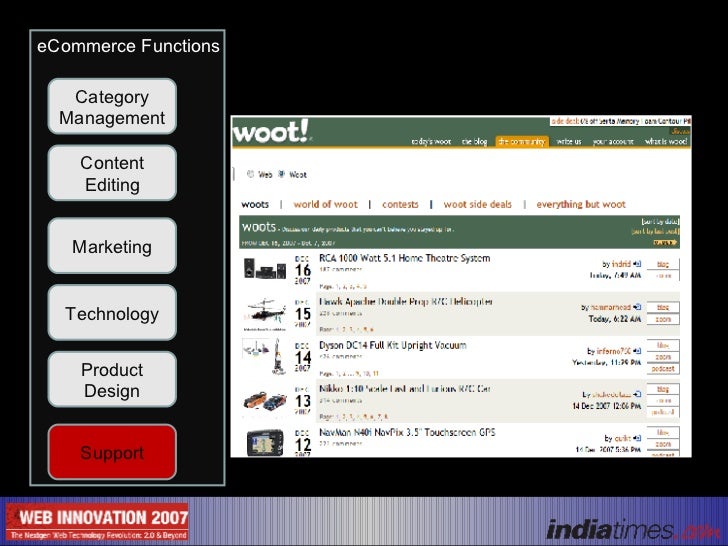The height and width of the screenshot is (546, 728).
Task: Click the last-post icon in RCA row
Action: tap(637, 264)
